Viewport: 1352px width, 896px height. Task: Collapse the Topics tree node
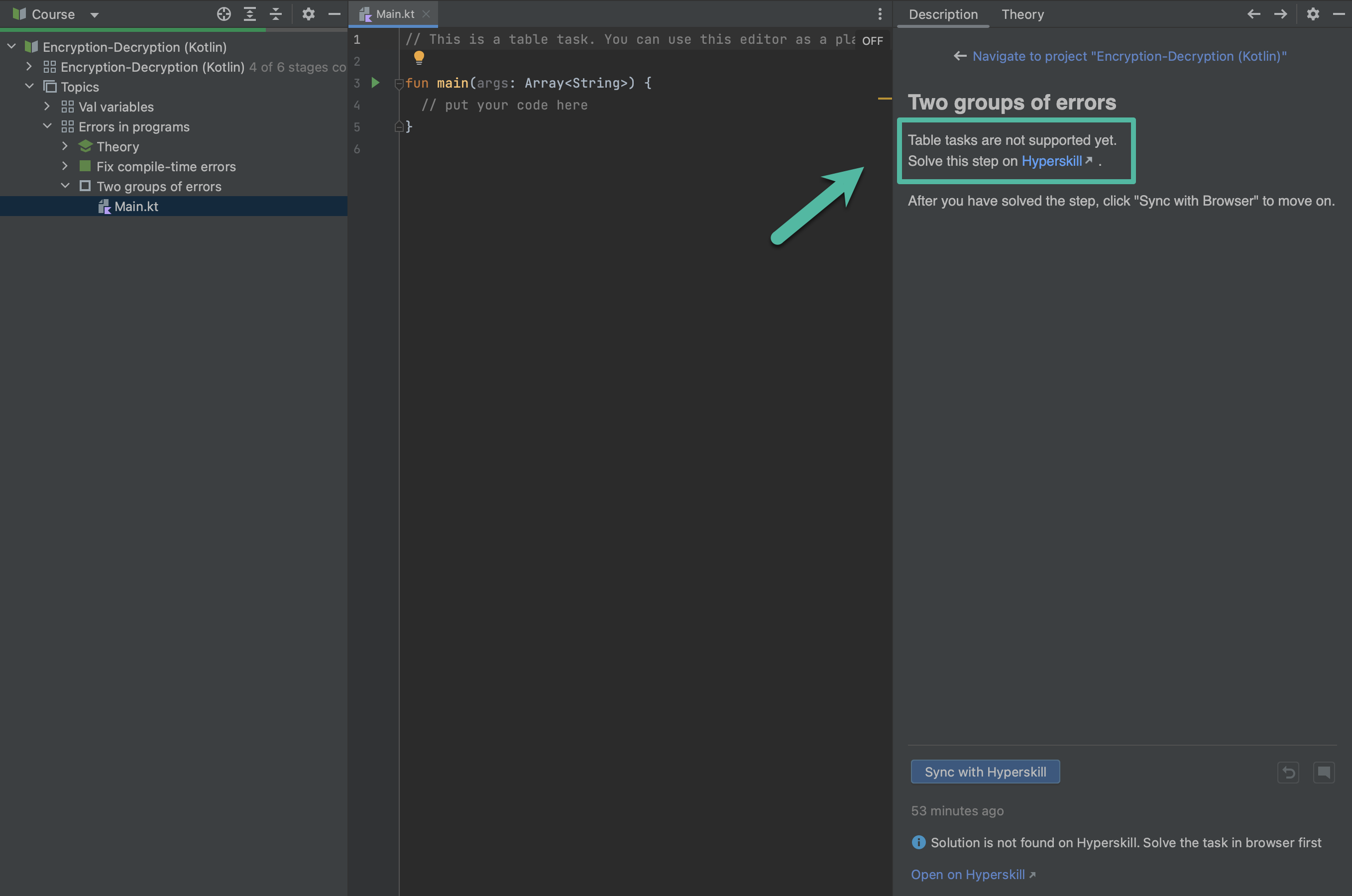(x=30, y=86)
